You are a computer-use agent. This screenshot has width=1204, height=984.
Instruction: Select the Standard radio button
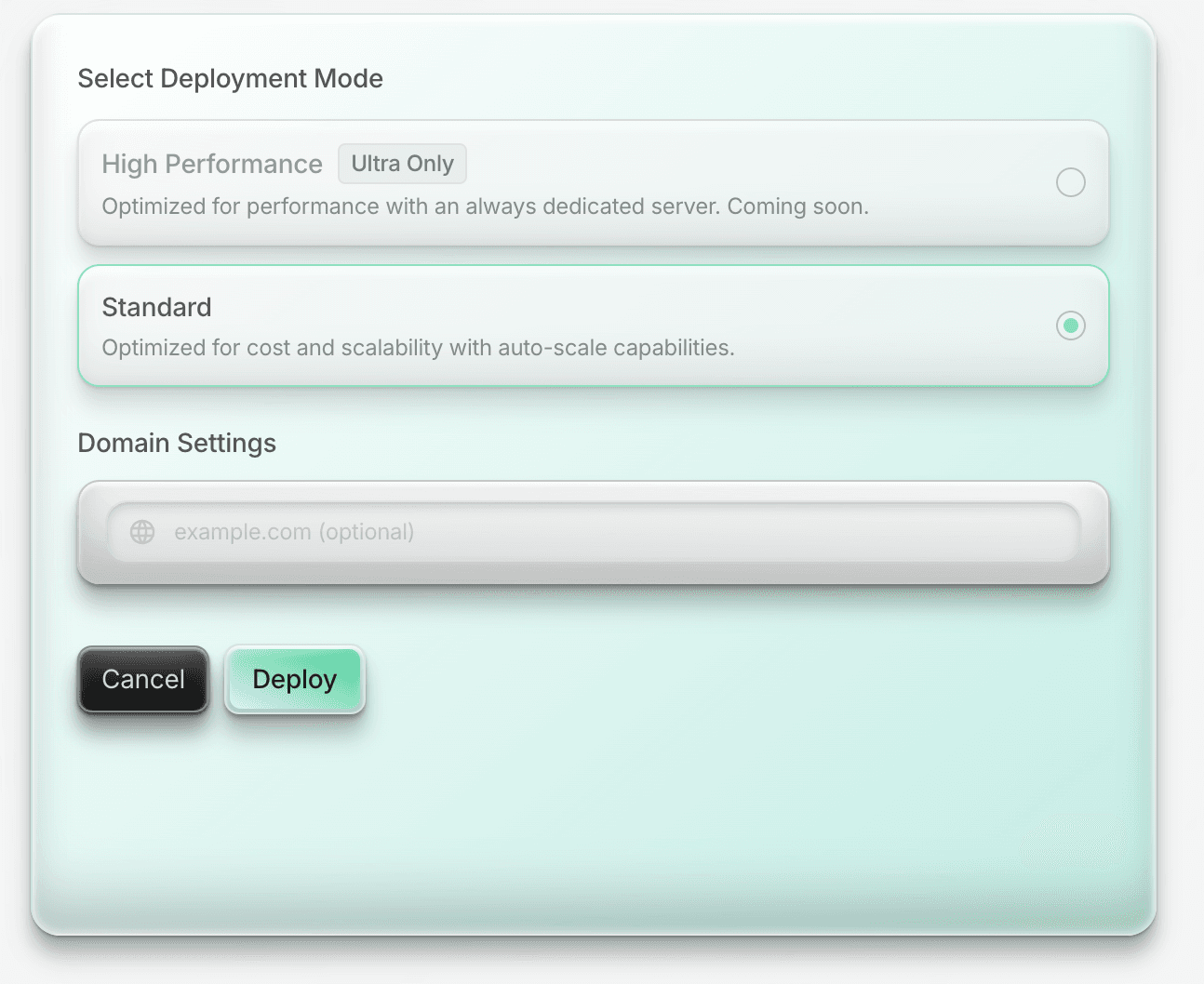[1070, 326]
